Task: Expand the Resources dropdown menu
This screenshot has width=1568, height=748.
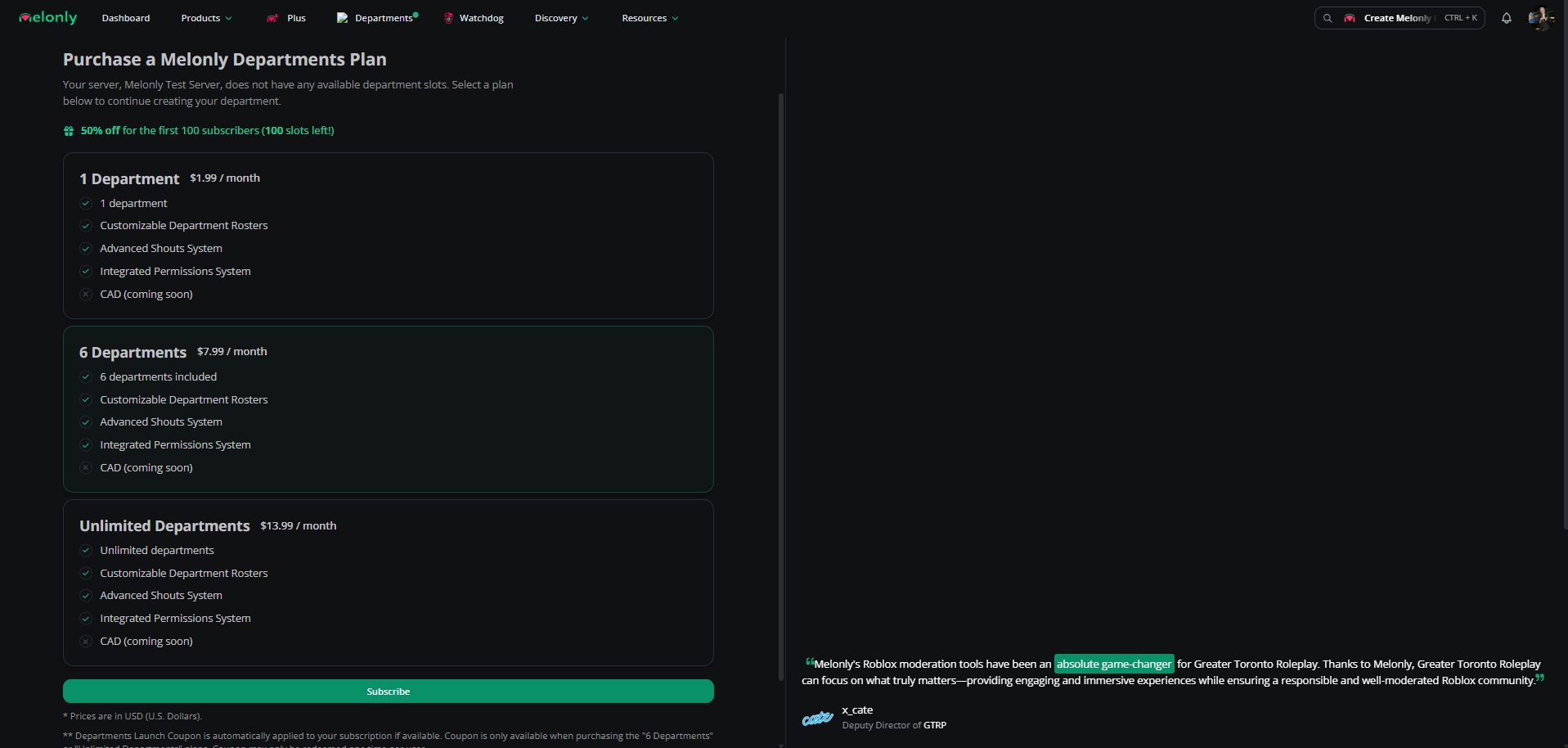Action: (x=650, y=18)
